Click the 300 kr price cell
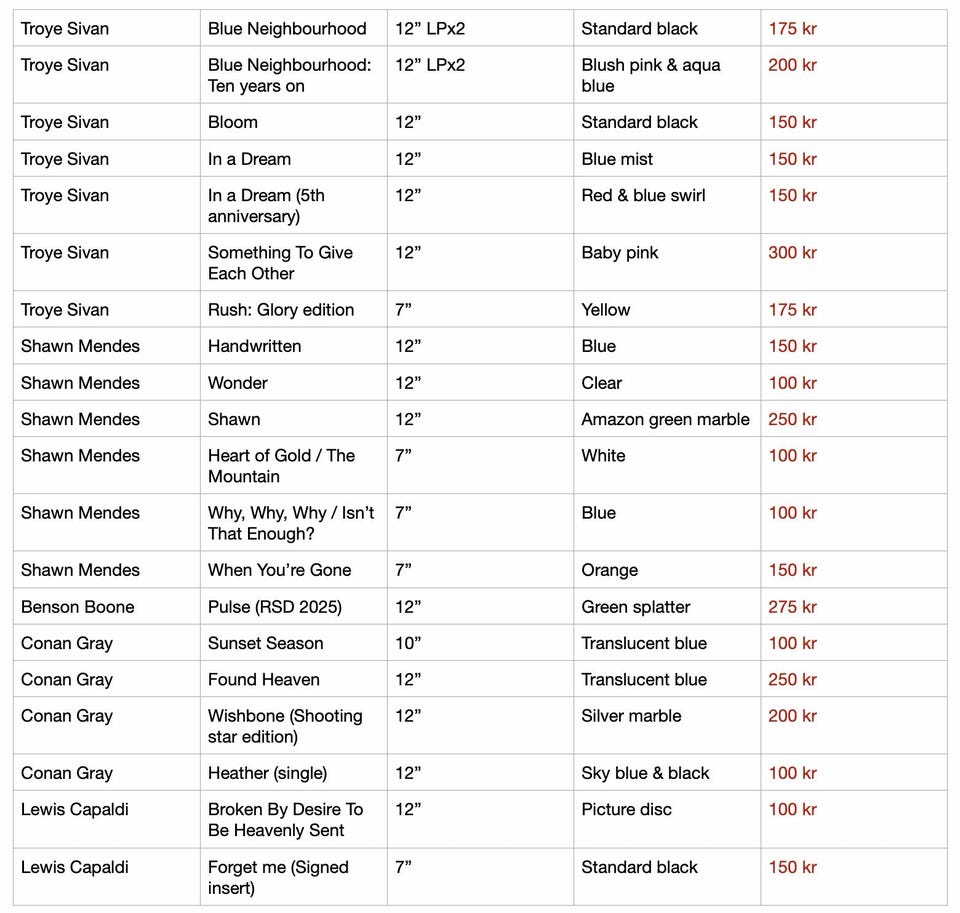This screenshot has height=913, width=960. pos(792,252)
